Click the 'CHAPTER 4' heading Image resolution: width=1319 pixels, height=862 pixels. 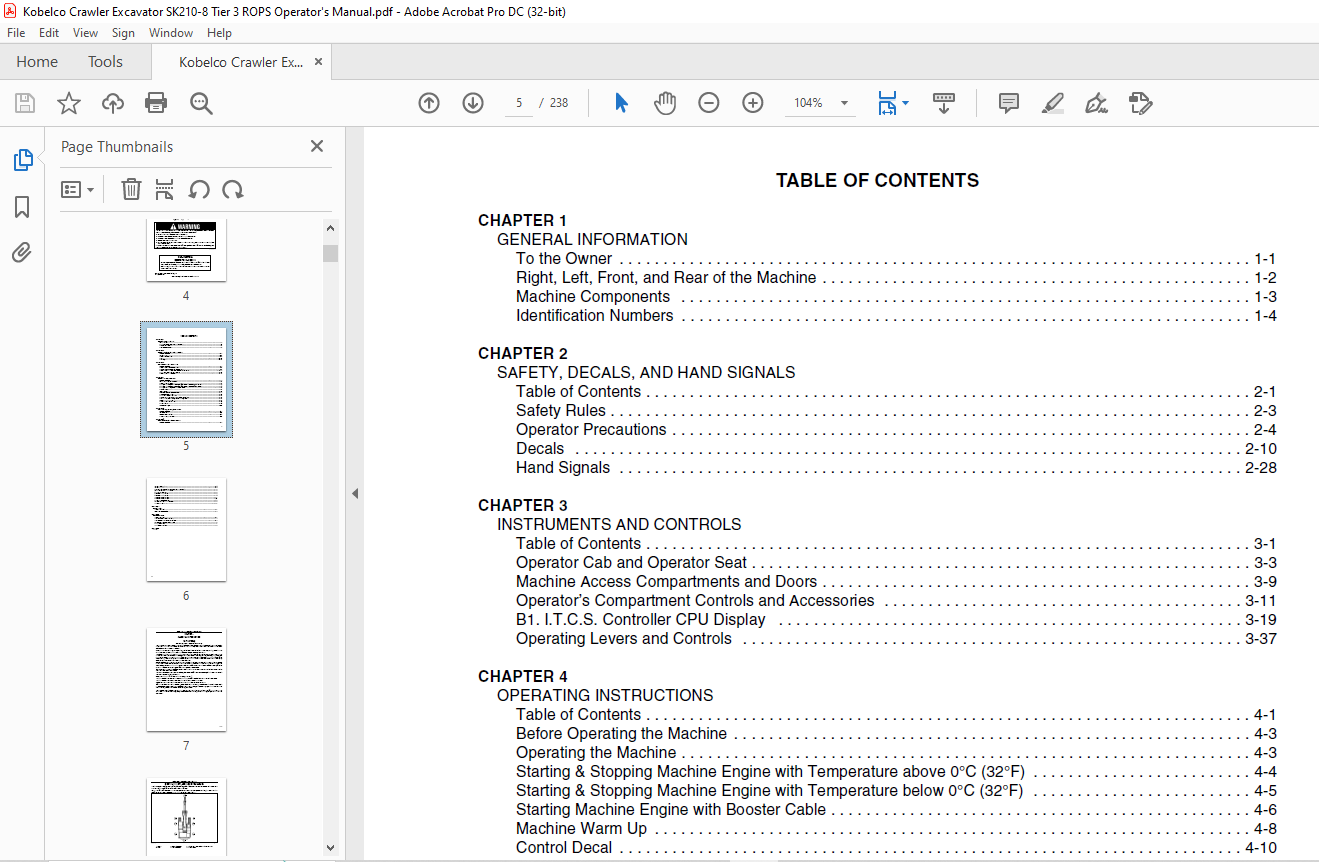coord(523,677)
